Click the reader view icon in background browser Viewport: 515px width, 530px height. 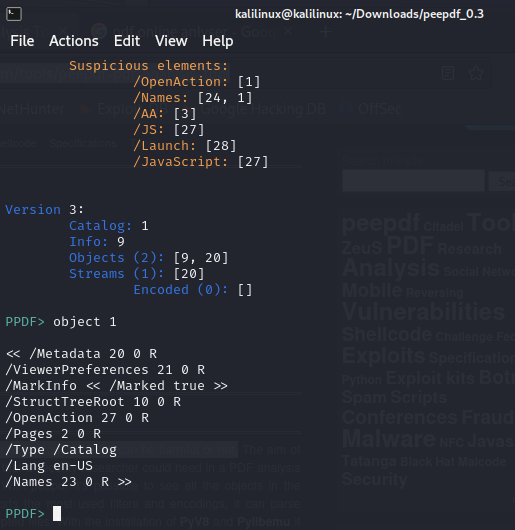(x=448, y=73)
